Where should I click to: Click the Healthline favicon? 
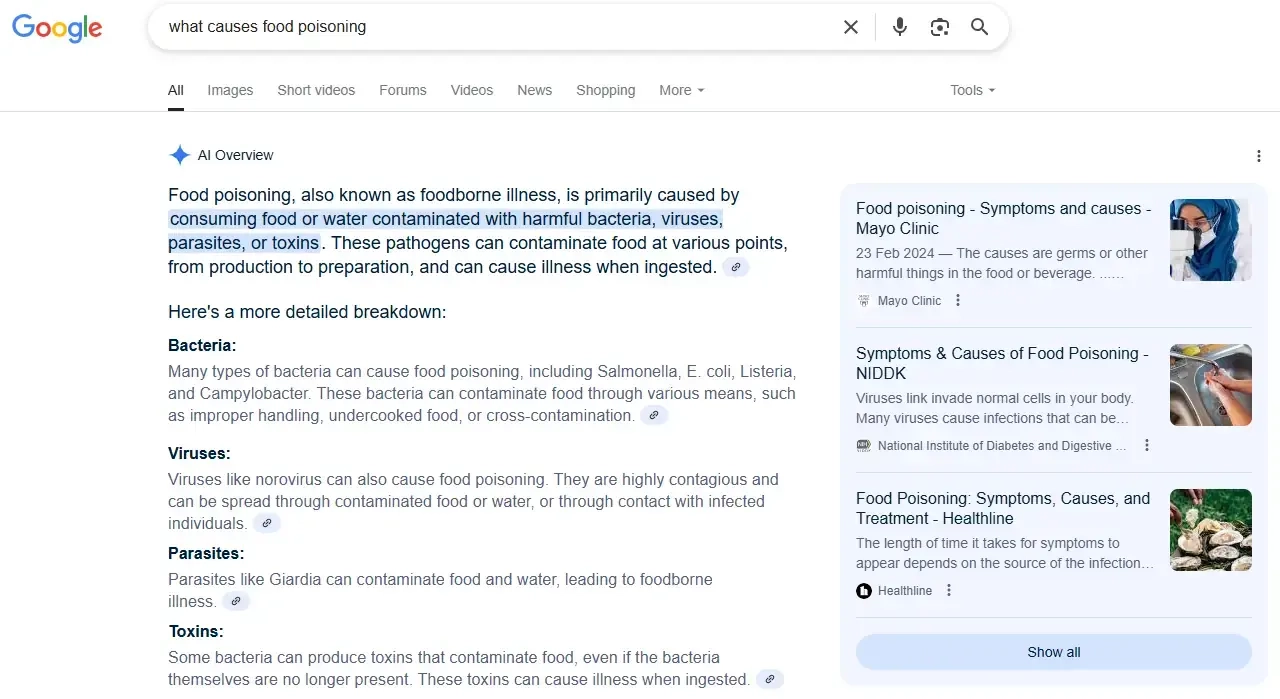pos(864,591)
